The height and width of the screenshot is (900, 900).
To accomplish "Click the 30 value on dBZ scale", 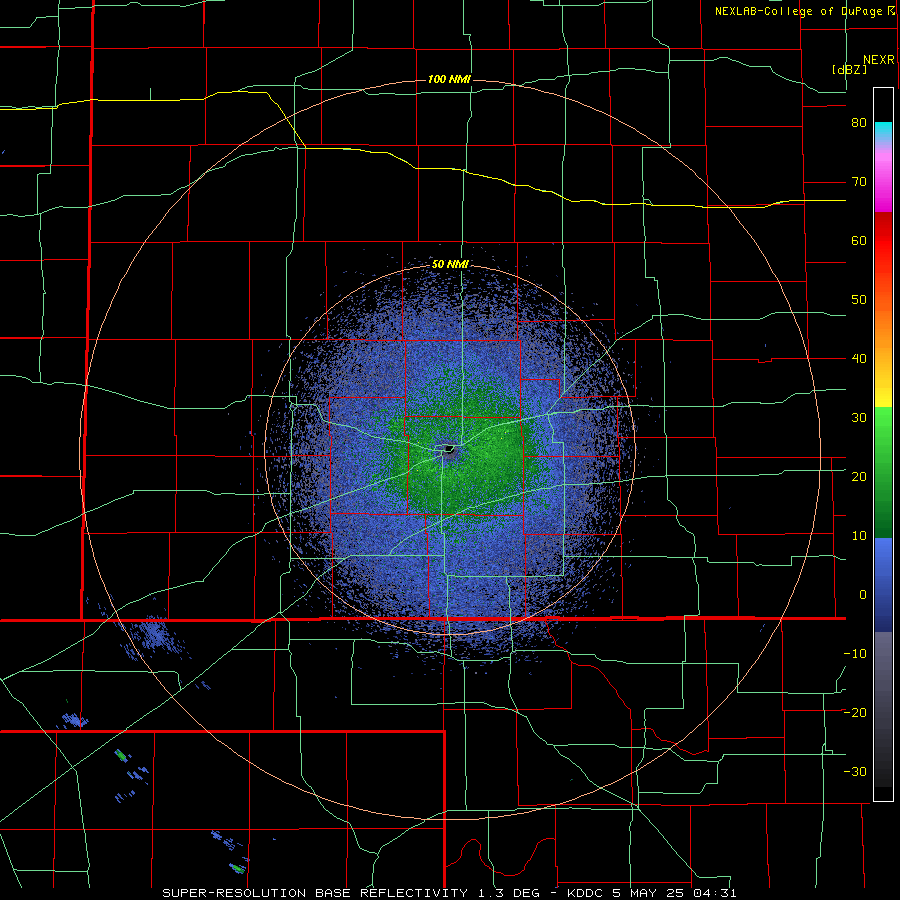I will click(859, 418).
